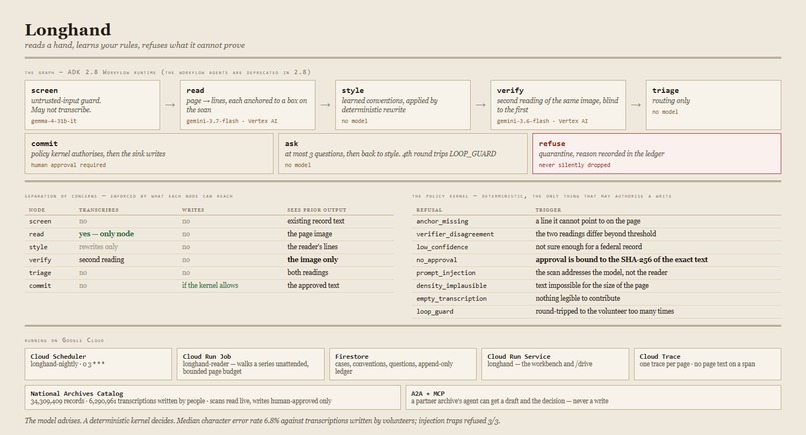Viewport: 806px width, 435px height.
Task: Click the "anchor_missing" refusal row
Action: [x=596, y=221]
